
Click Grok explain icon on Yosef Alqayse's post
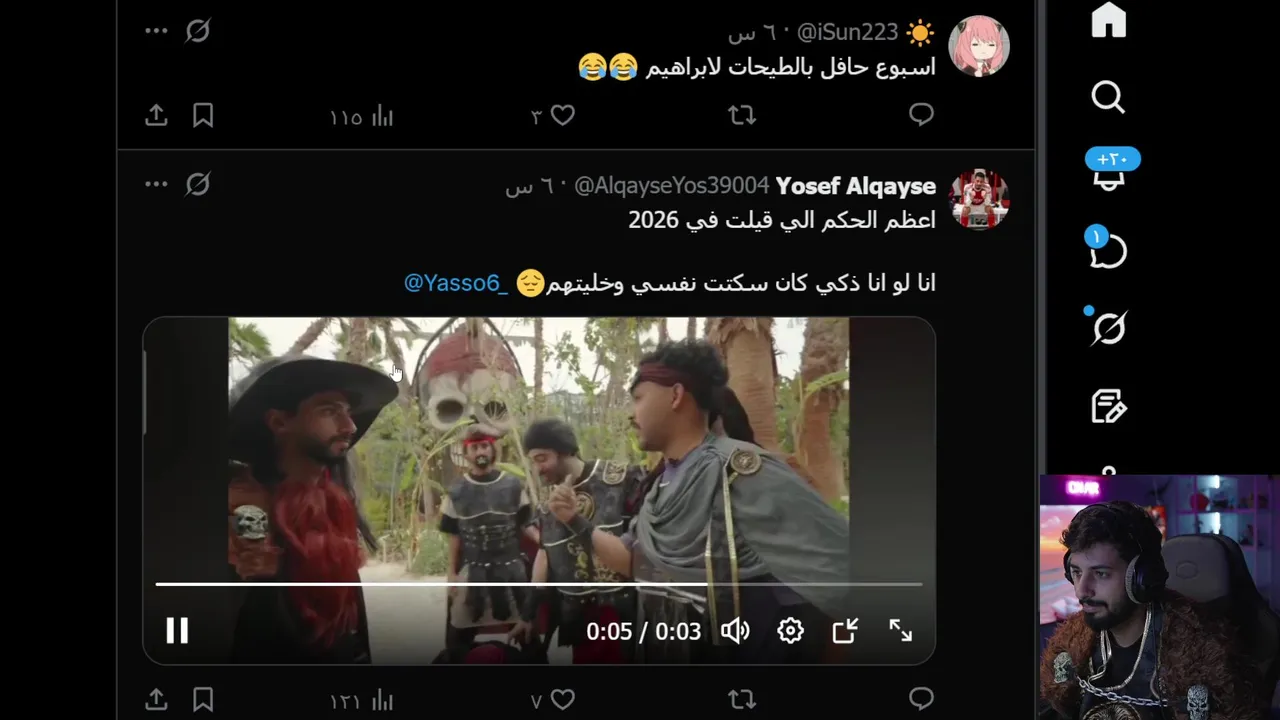[x=198, y=184]
